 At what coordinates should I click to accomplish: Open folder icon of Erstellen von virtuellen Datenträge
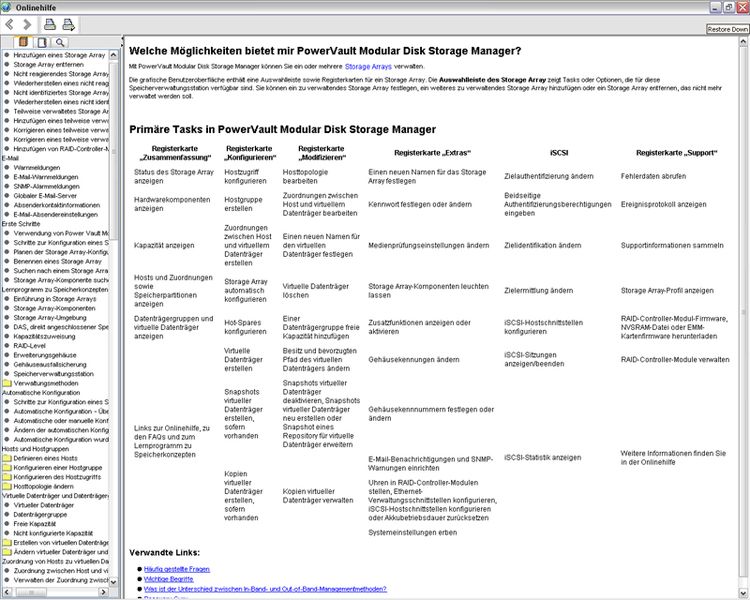(x=7, y=543)
